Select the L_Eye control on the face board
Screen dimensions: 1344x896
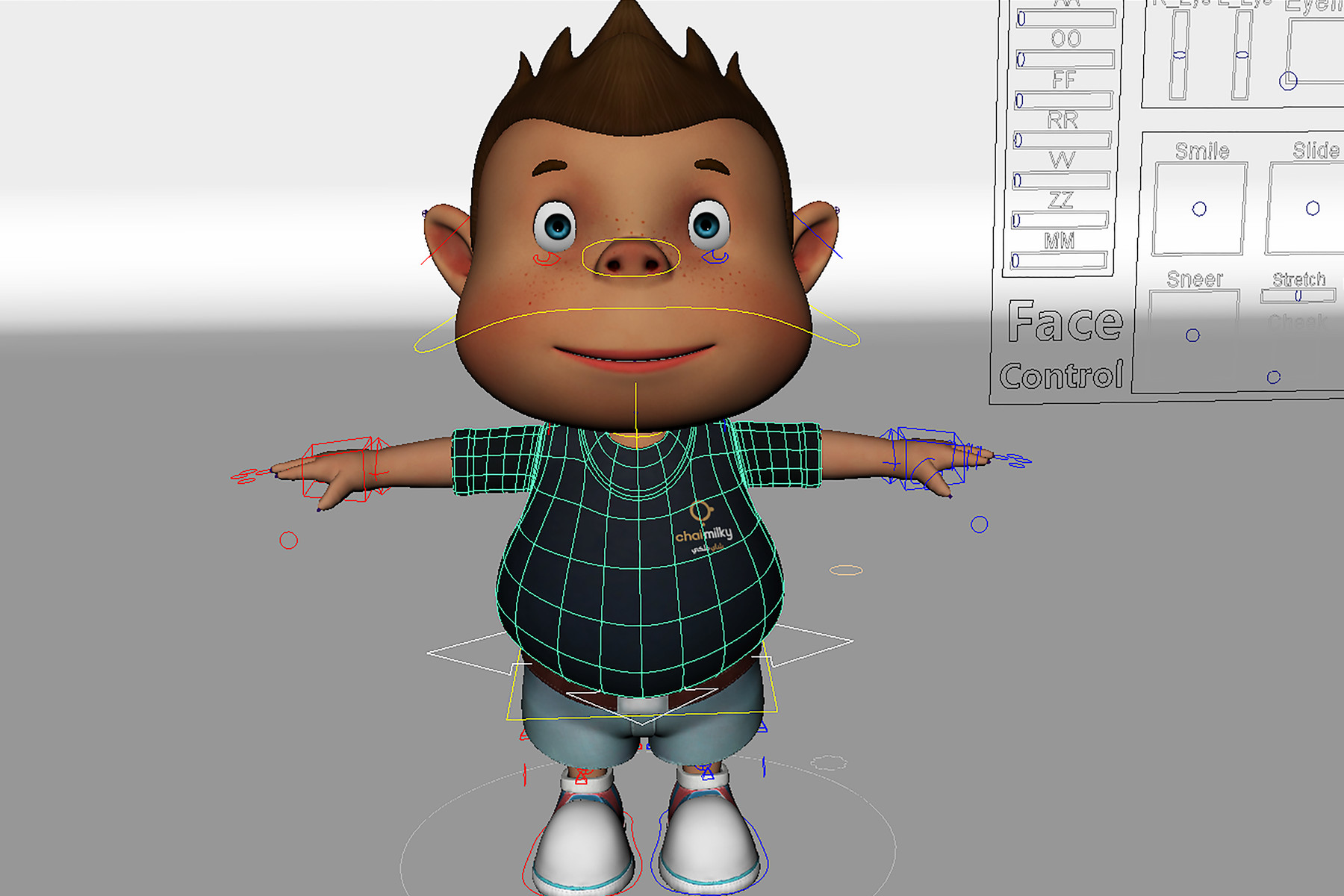coord(1241,54)
